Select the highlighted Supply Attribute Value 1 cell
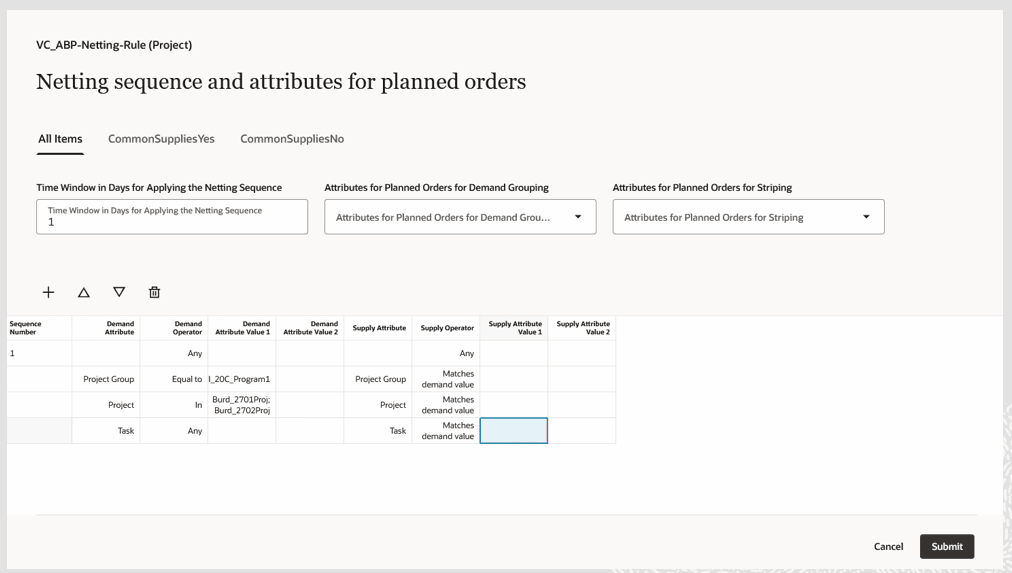This screenshot has height=573, width=1012. click(513, 431)
